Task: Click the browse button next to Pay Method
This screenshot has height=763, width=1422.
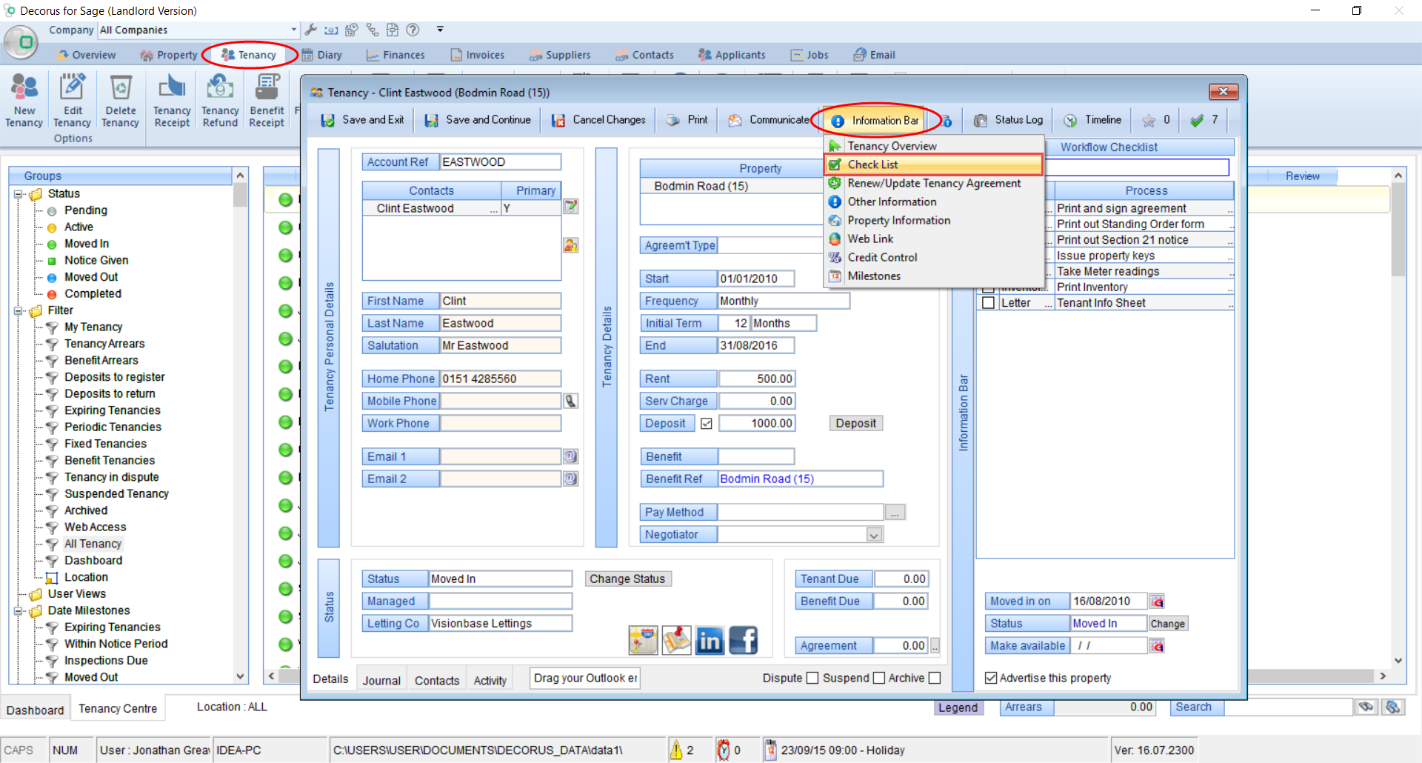Action: [x=895, y=512]
